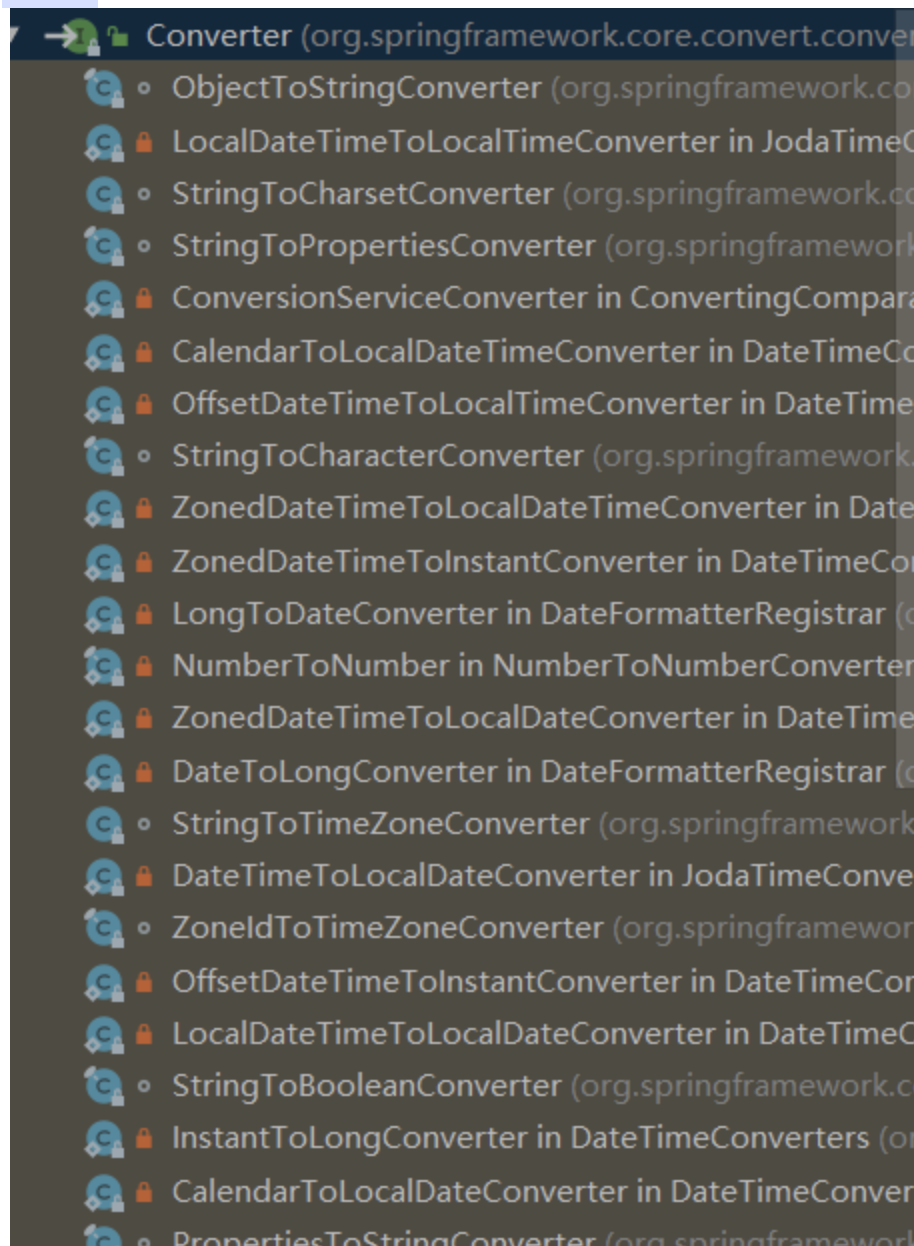914x1246 pixels.
Task: Click the class icon beside DateTimeToLocalDateConverter
Action: pos(104,877)
